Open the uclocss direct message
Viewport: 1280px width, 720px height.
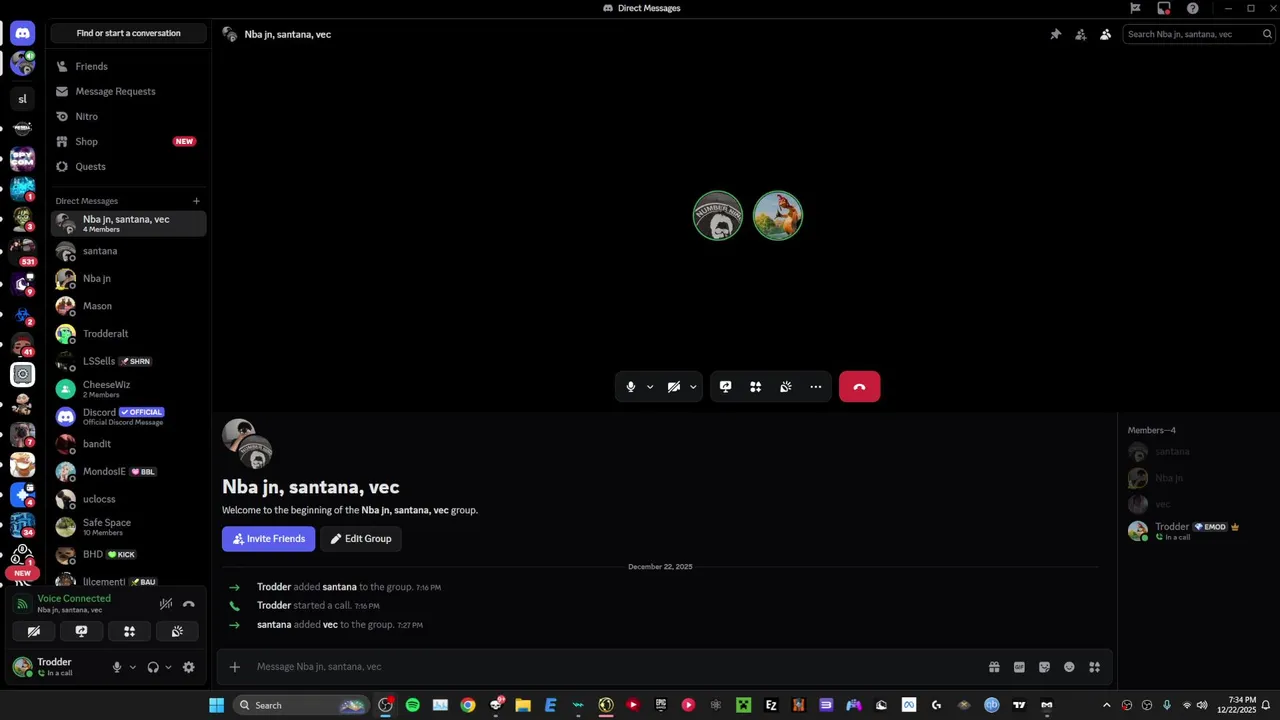pos(129,499)
